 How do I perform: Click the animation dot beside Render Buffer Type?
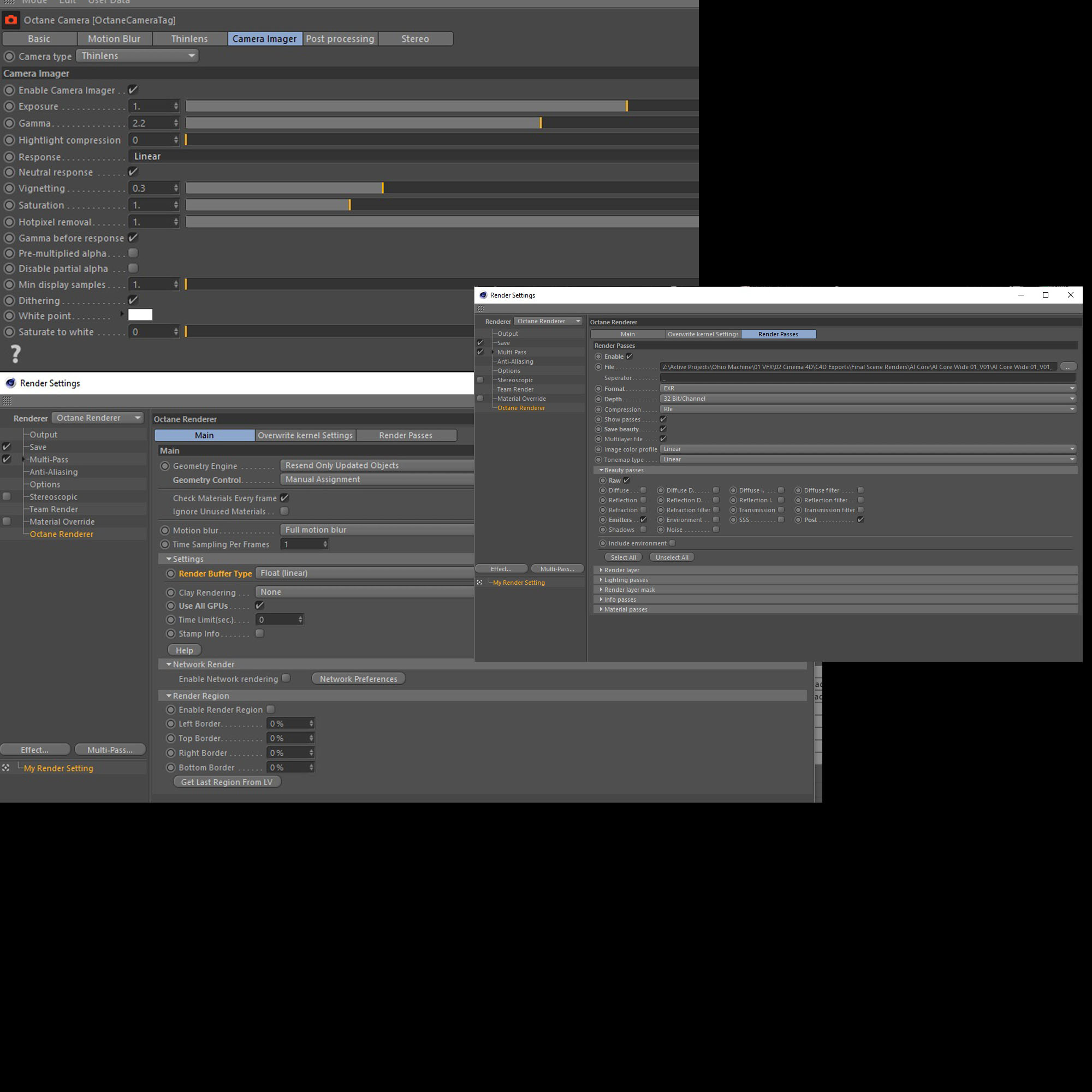(171, 573)
